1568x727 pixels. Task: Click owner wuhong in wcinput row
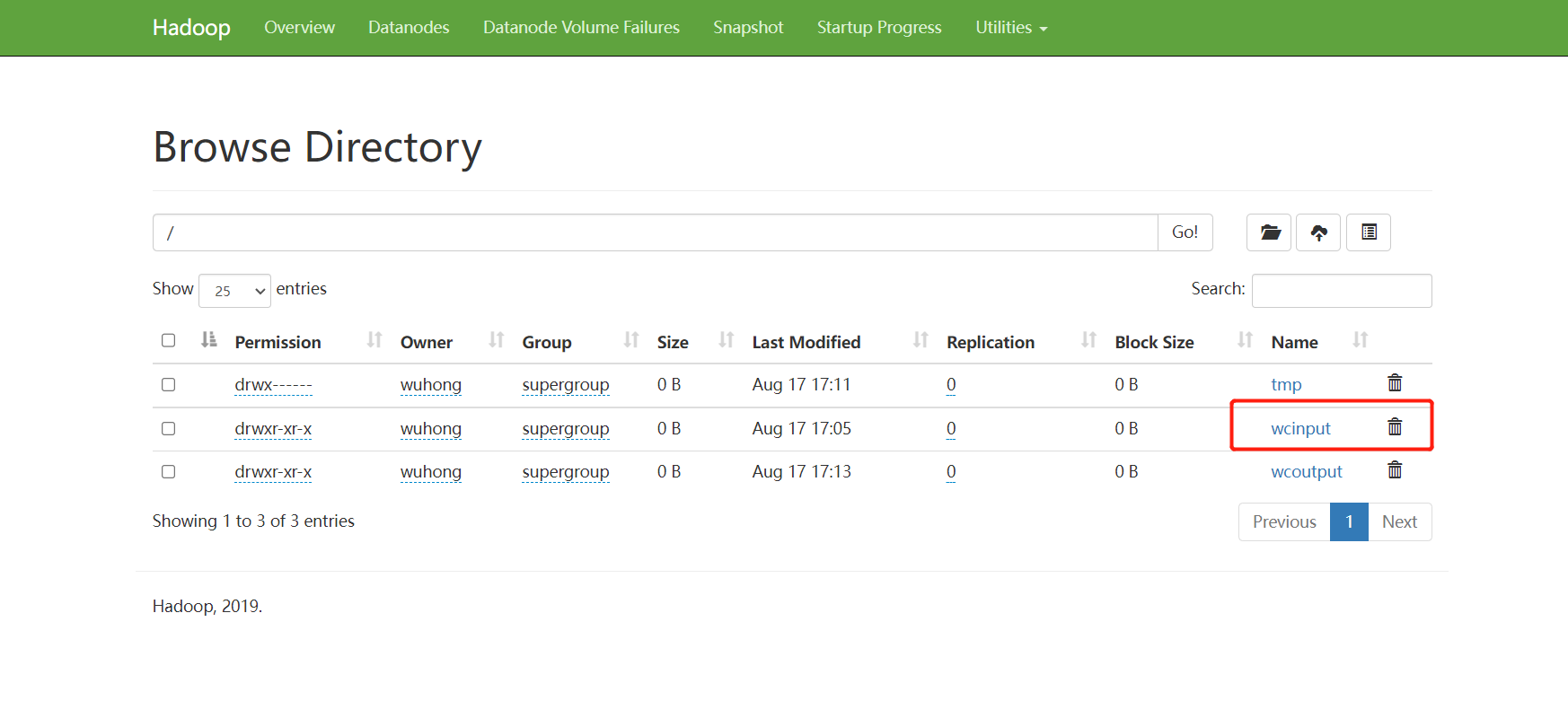click(x=431, y=428)
